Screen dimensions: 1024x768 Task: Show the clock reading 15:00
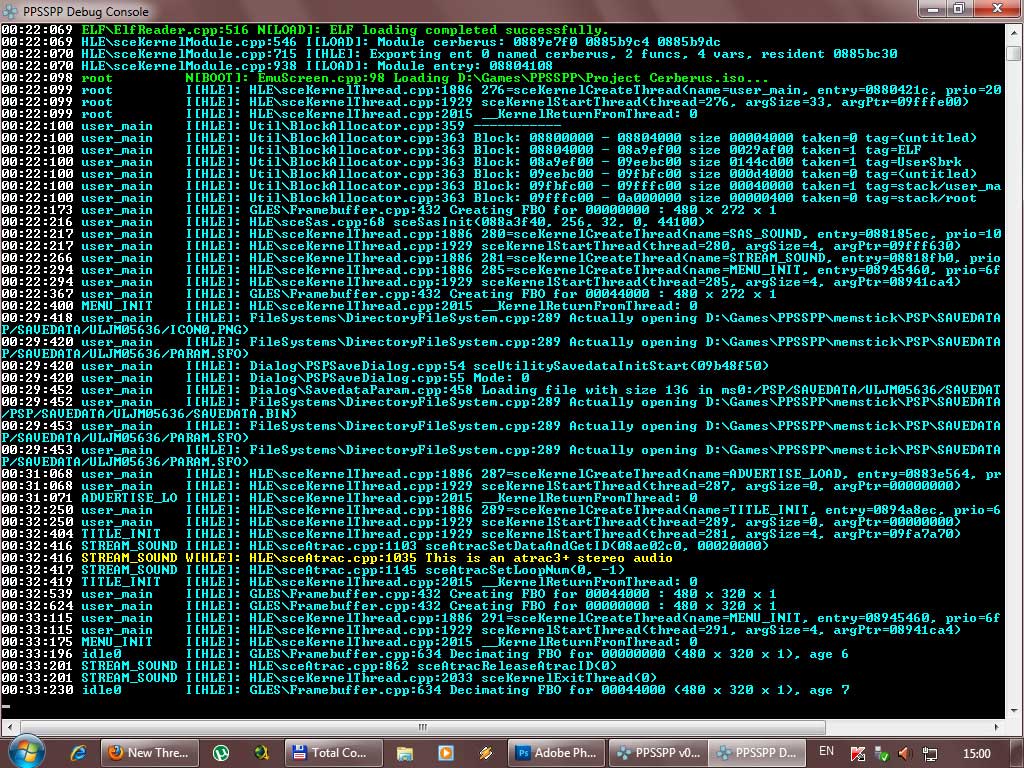pyautogui.click(x=976, y=754)
